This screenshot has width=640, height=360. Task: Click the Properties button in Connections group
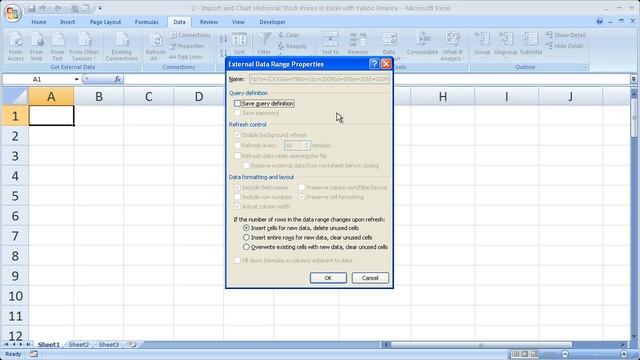click(186, 46)
